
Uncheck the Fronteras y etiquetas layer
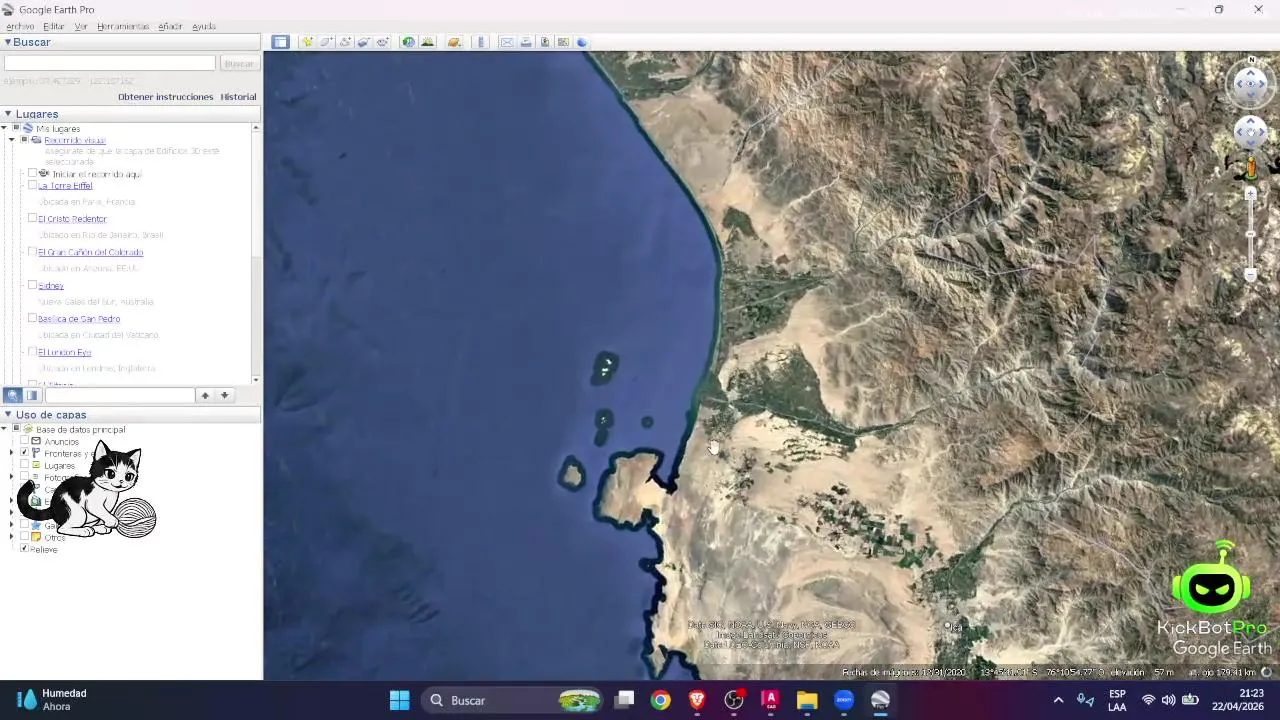(x=24, y=453)
